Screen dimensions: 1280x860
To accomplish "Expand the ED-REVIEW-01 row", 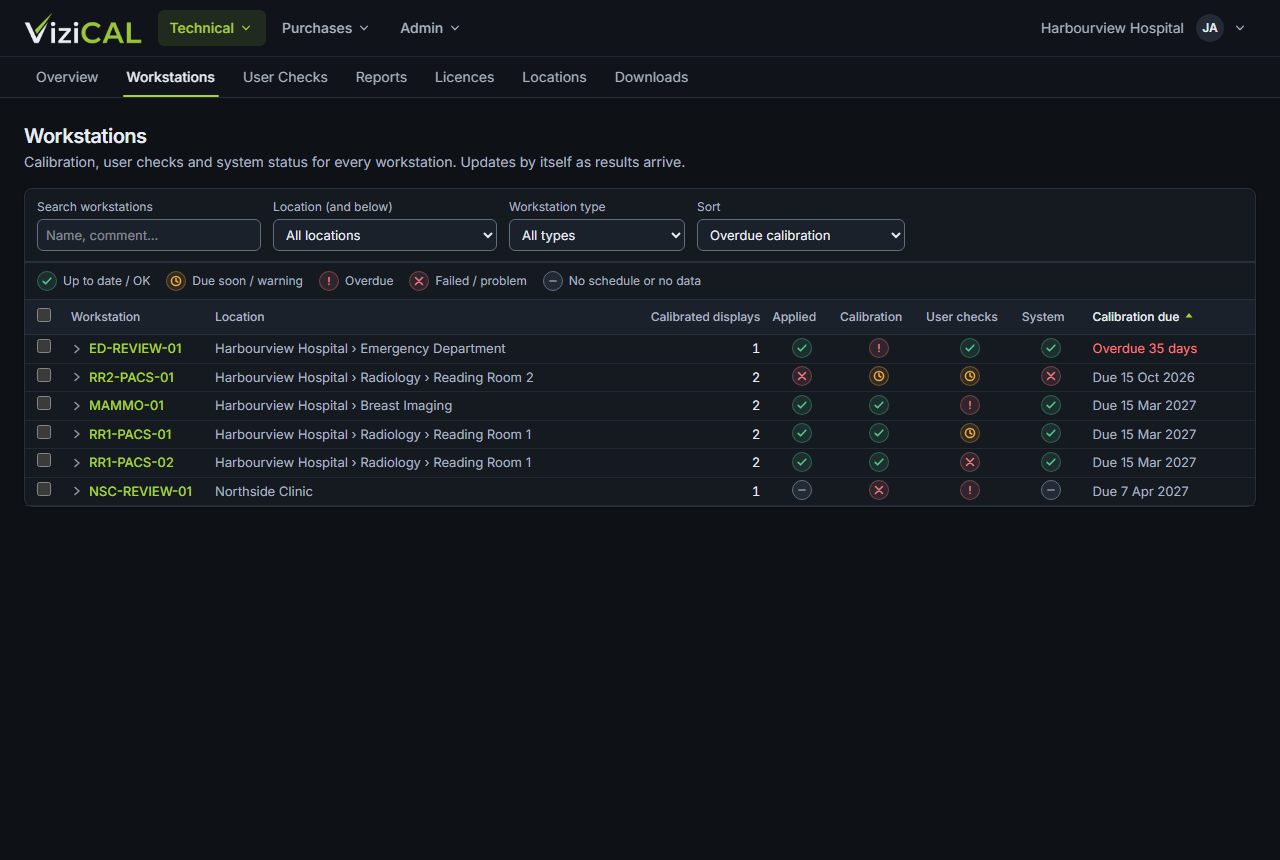I will click(x=77, y=349).
